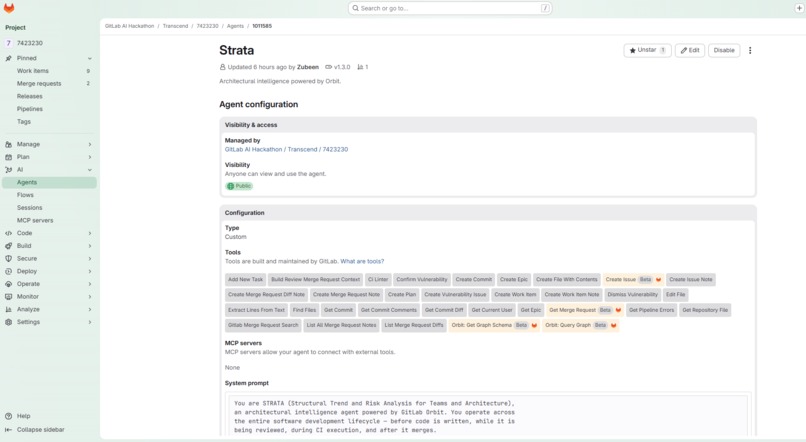Screen dimensions: 806x442
Task: Click the GitLab fox logo
Action: pos(9,8)
